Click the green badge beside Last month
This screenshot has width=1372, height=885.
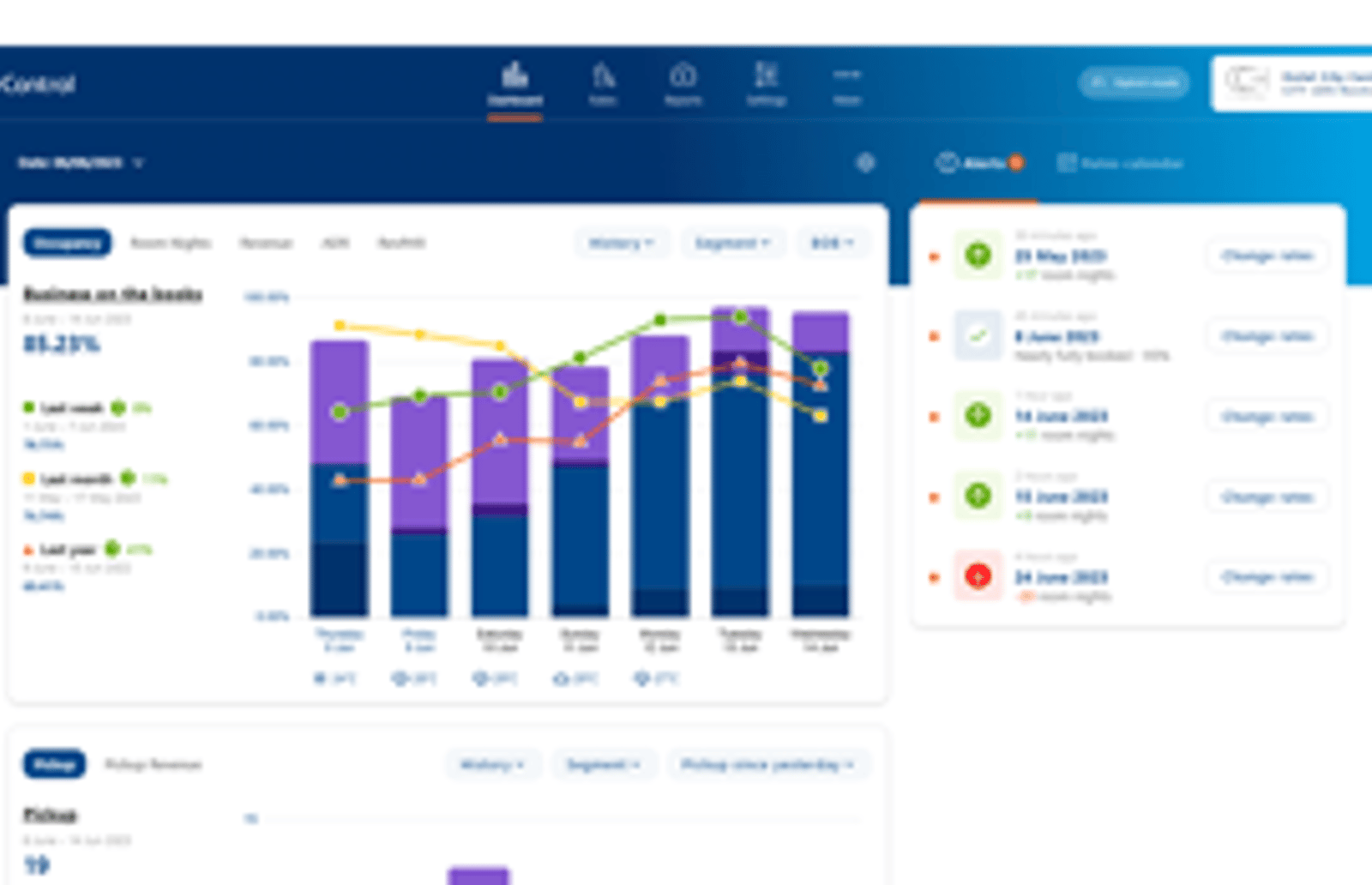128,478
